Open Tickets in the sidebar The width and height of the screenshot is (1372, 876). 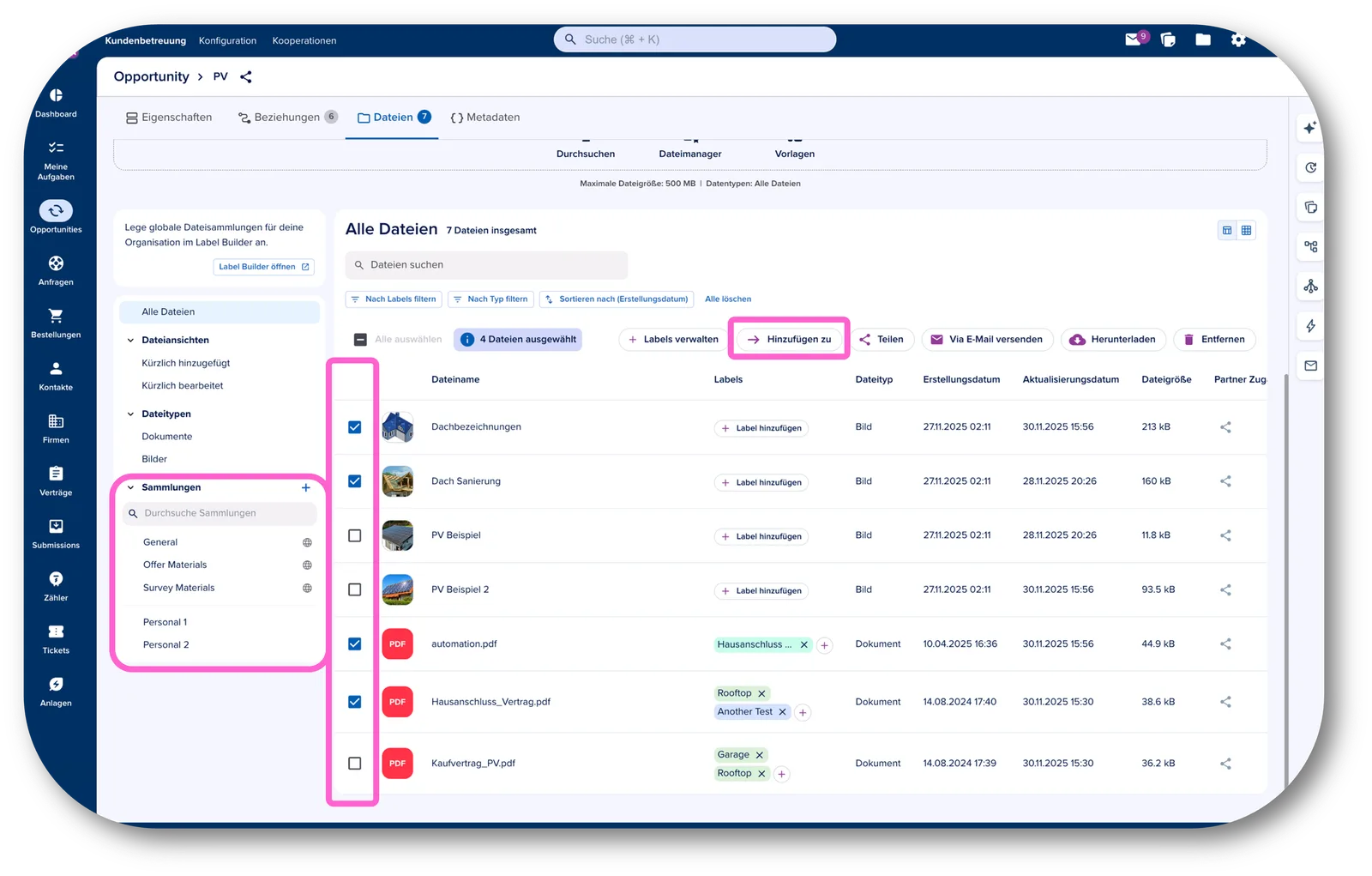point(56,638)
